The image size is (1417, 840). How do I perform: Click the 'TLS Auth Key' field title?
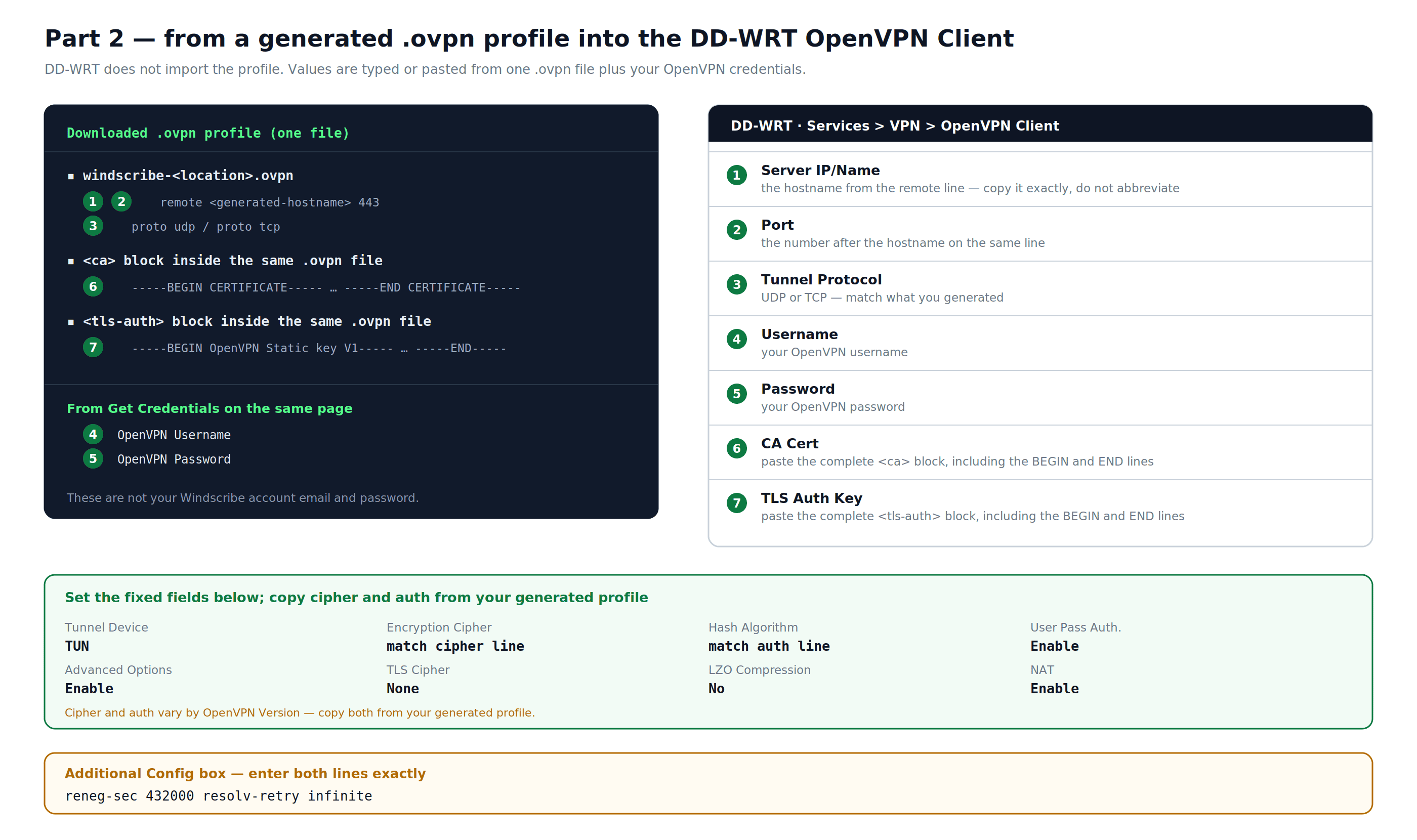(811, 498)
